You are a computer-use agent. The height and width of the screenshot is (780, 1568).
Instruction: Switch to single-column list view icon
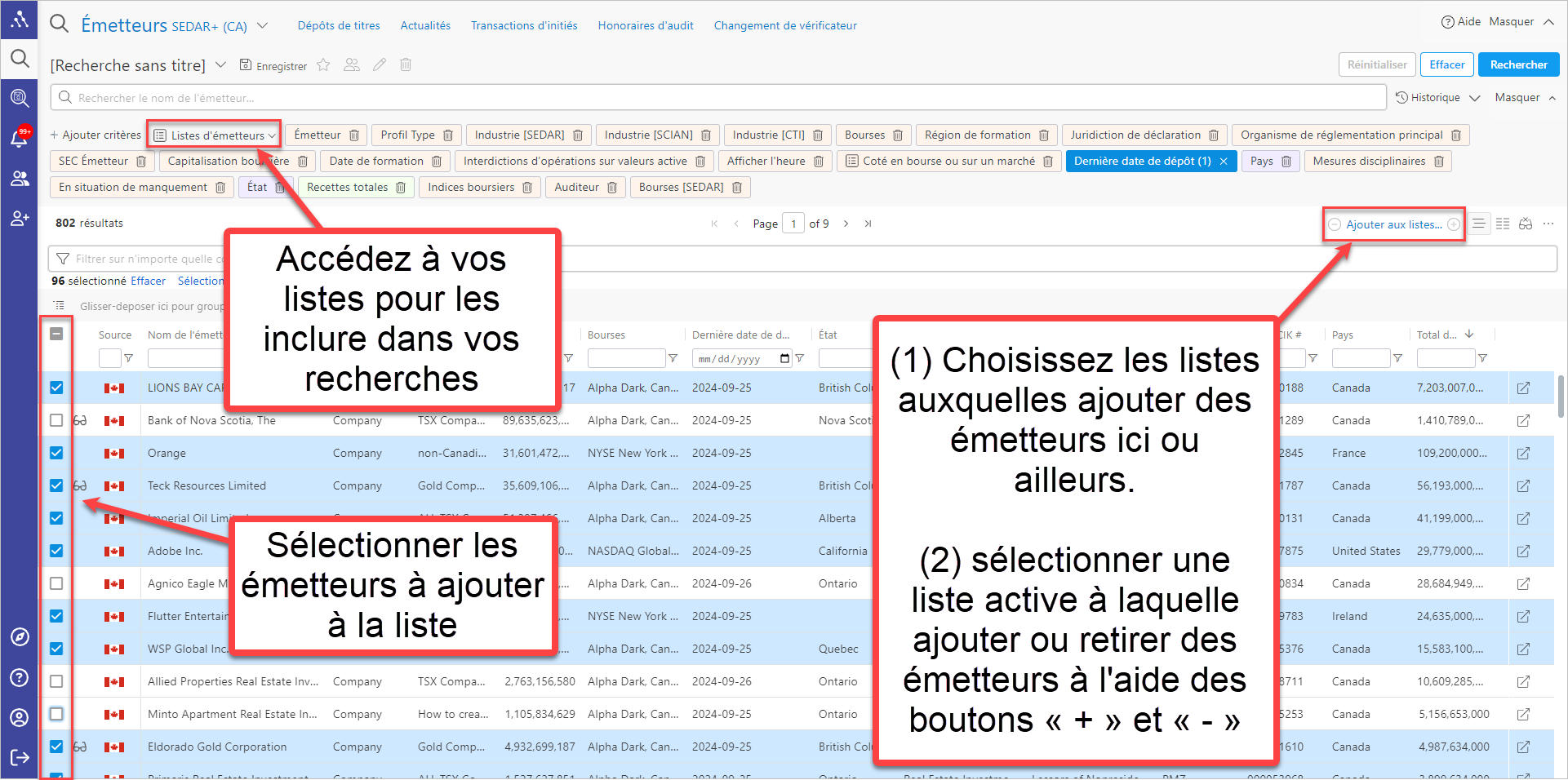pos(1478,224)
